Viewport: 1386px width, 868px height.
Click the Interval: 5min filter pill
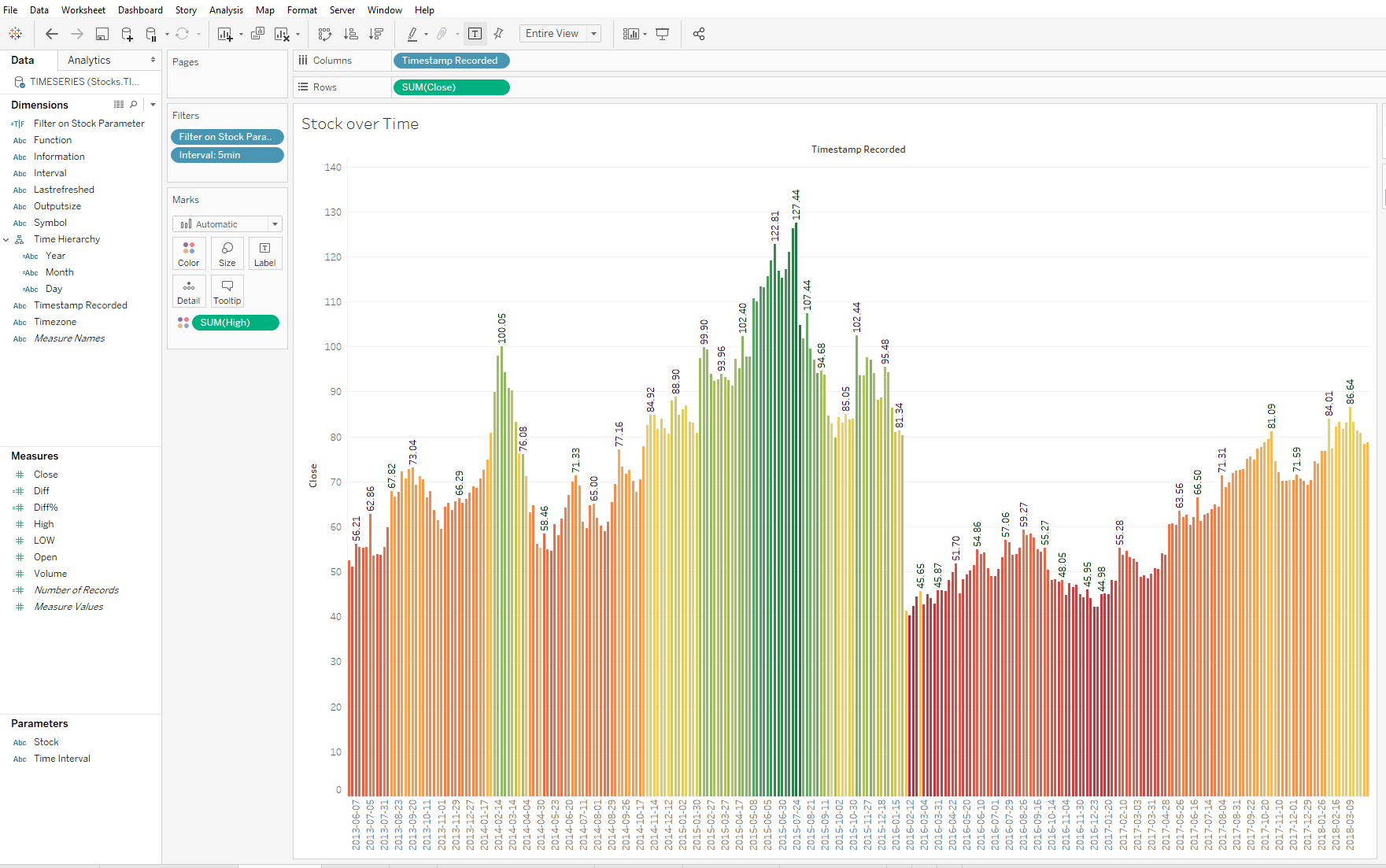click(227, 154)
